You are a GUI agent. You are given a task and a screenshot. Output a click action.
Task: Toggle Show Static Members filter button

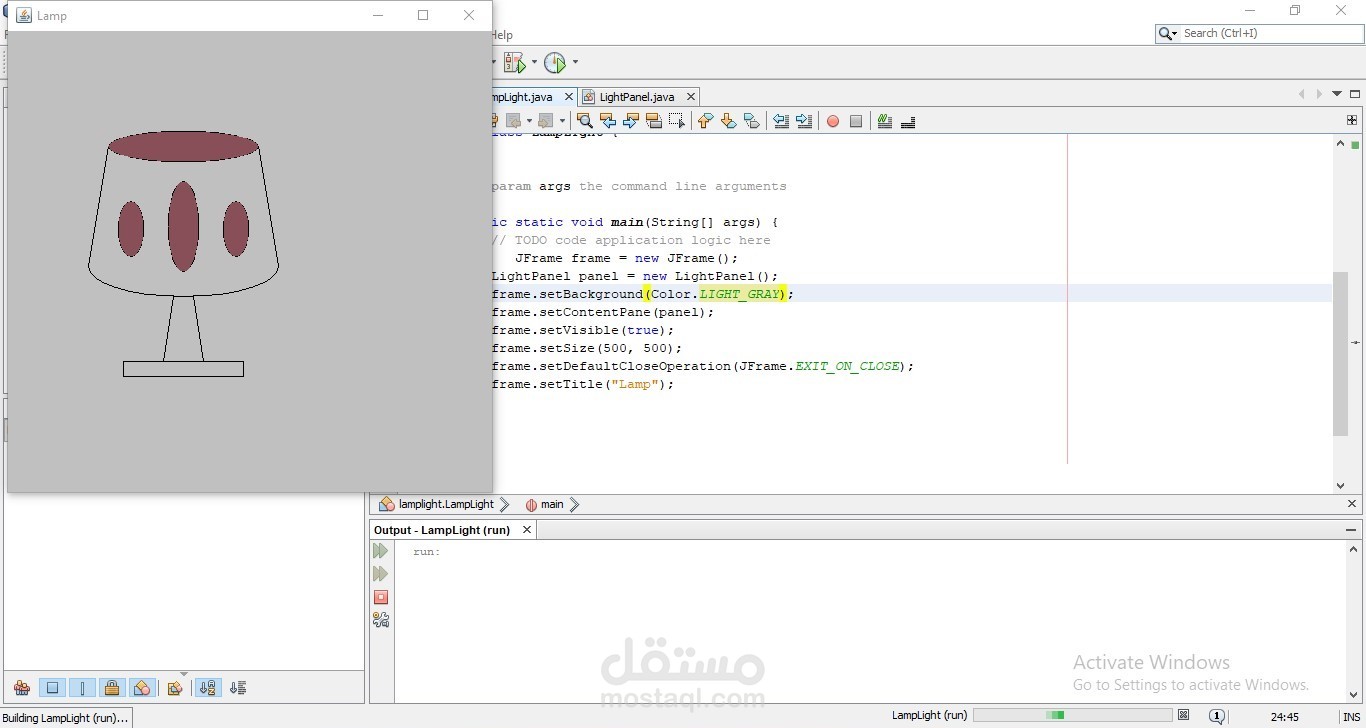[82, 688]
